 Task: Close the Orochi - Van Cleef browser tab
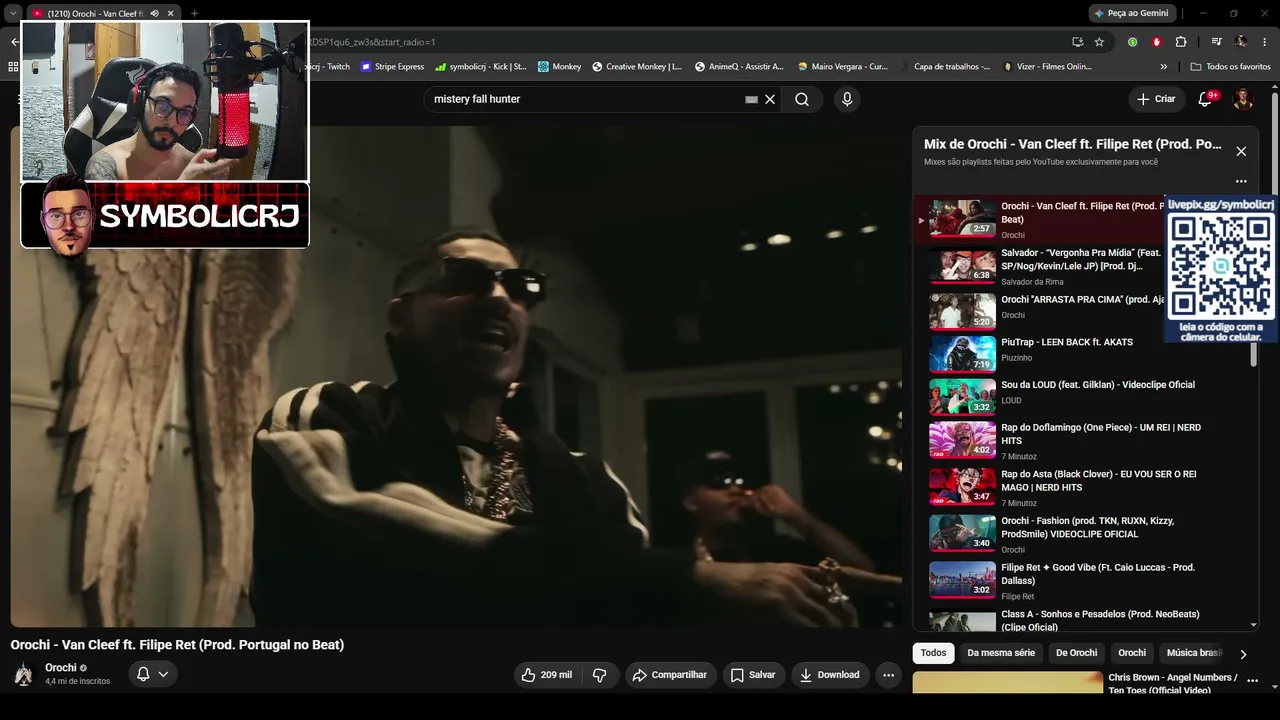coord(171,13)
